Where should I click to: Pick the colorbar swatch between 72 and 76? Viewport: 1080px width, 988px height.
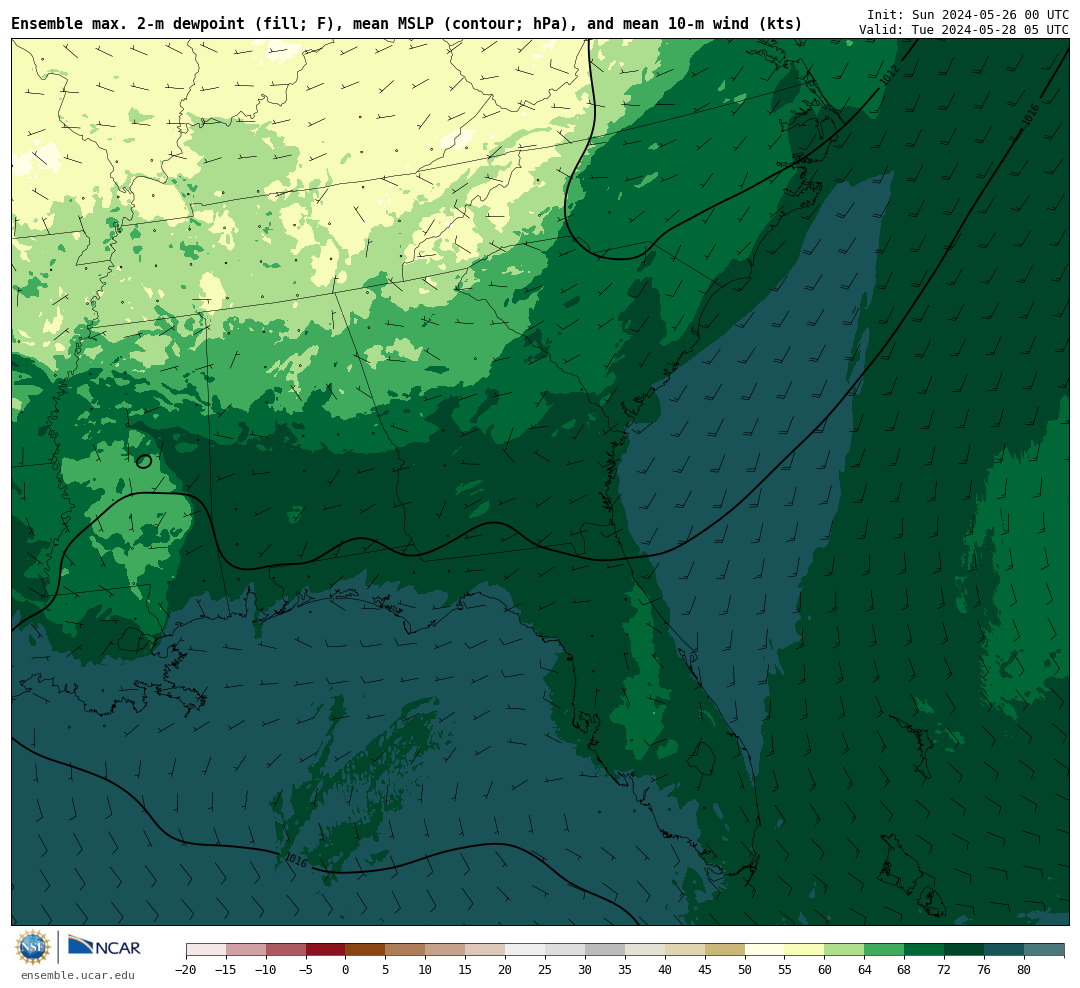(964, 950)
